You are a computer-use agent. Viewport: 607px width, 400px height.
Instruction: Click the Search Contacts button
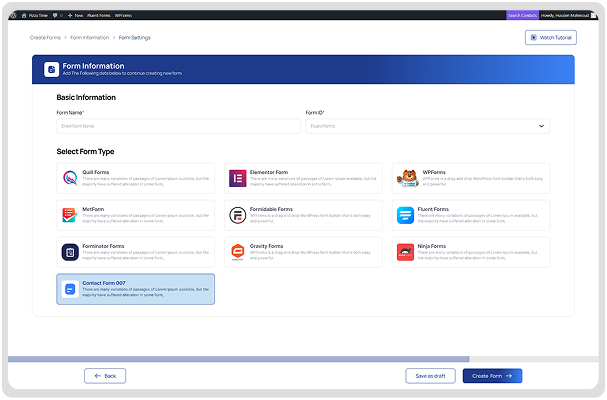[x=522, y=15]
